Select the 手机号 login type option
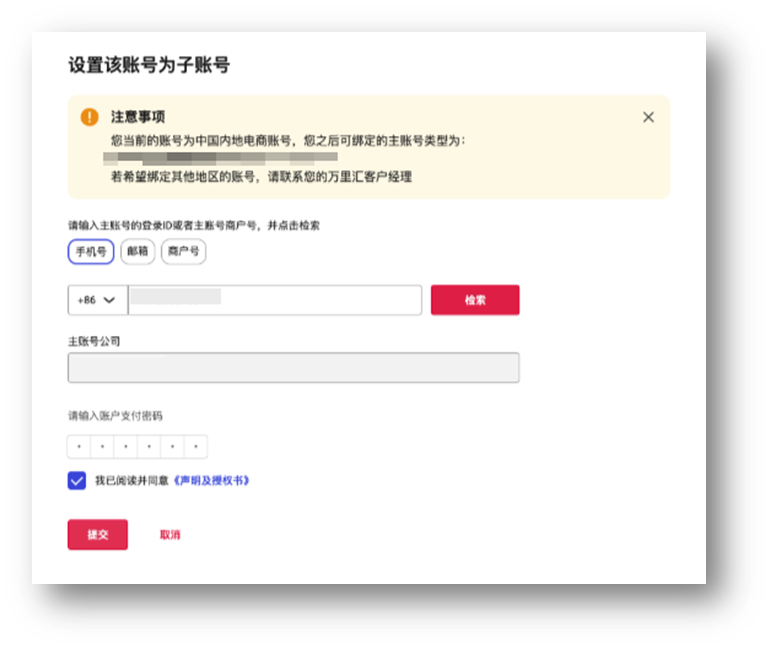This screenshot has width=771, height=649. (x=91, y=252)
